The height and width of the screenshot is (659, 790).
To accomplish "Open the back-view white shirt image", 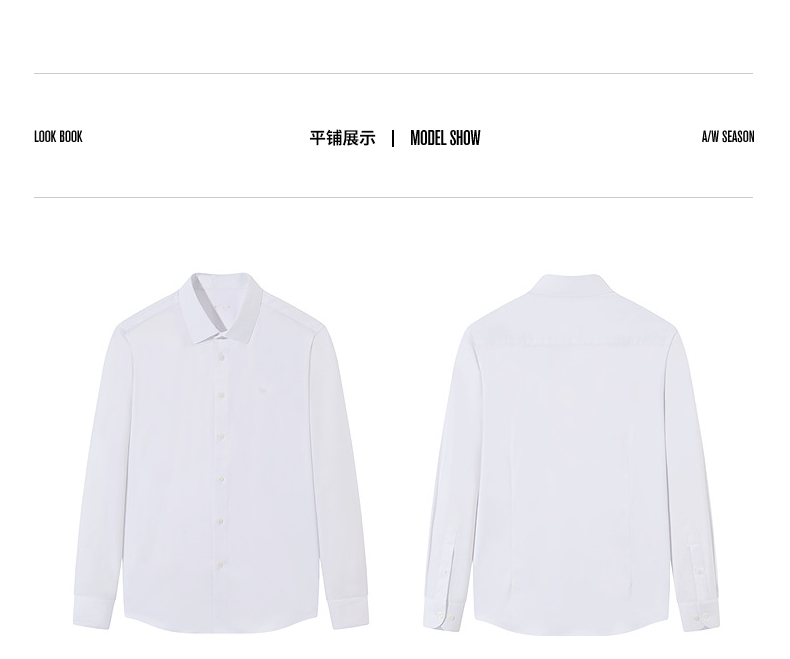I will [x=571, y=454].
